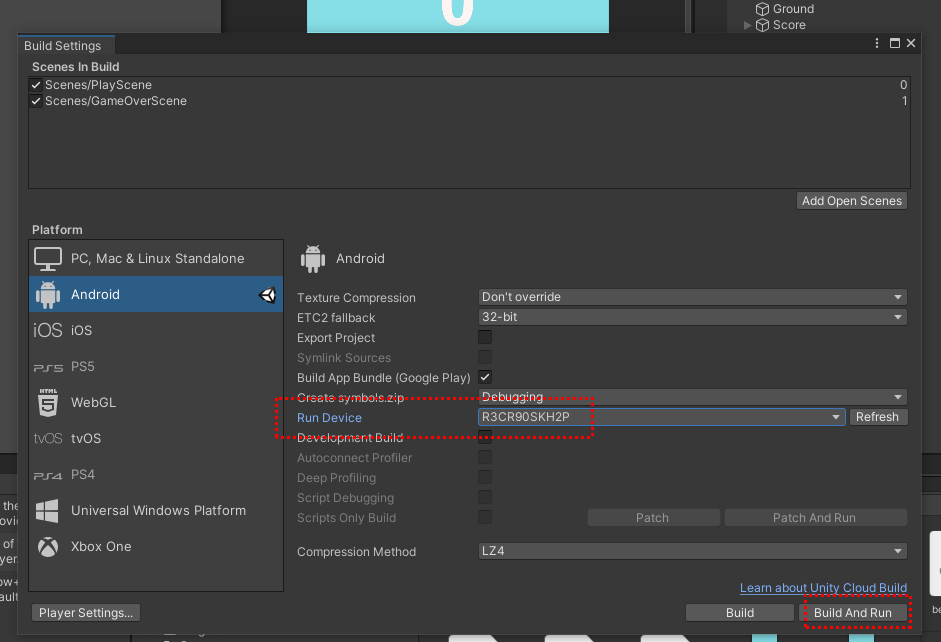Click the Texture Compression label
941x642 pixels.
(356, 298)
